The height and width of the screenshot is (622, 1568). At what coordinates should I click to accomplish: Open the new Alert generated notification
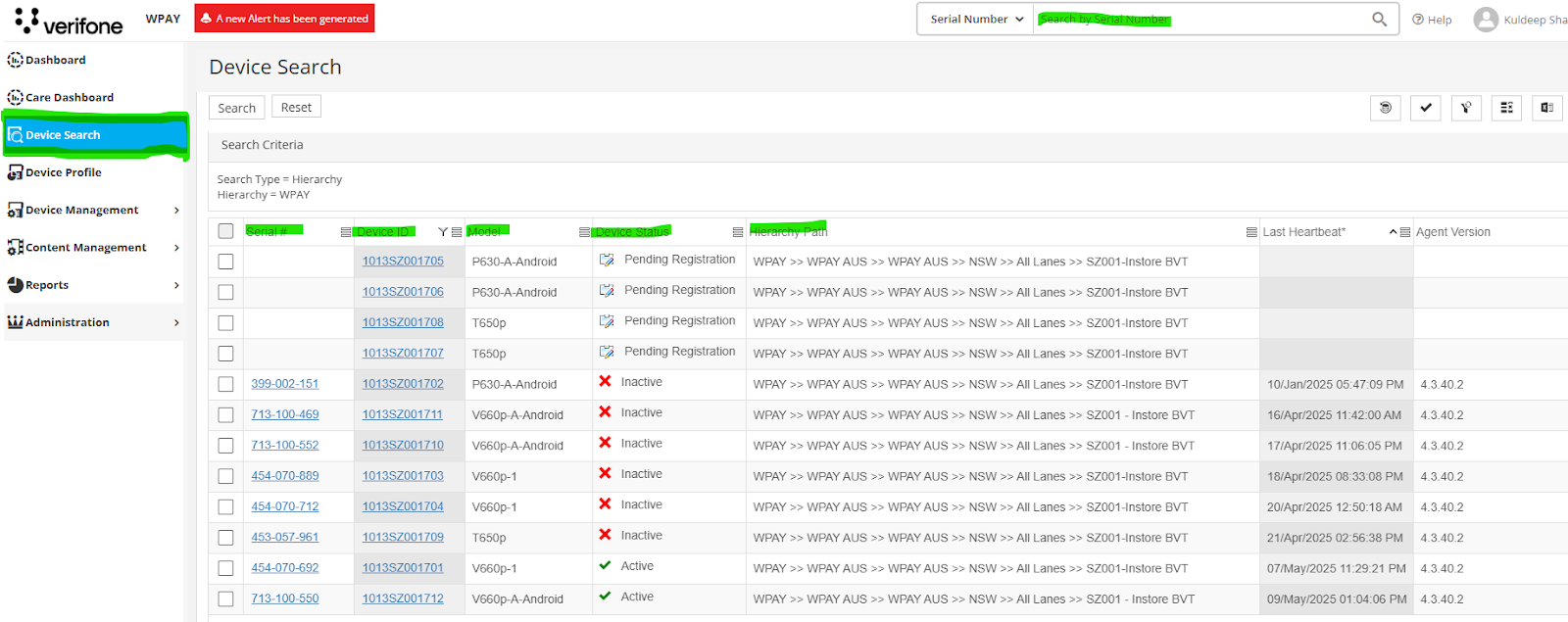click(x=284, y=18)
